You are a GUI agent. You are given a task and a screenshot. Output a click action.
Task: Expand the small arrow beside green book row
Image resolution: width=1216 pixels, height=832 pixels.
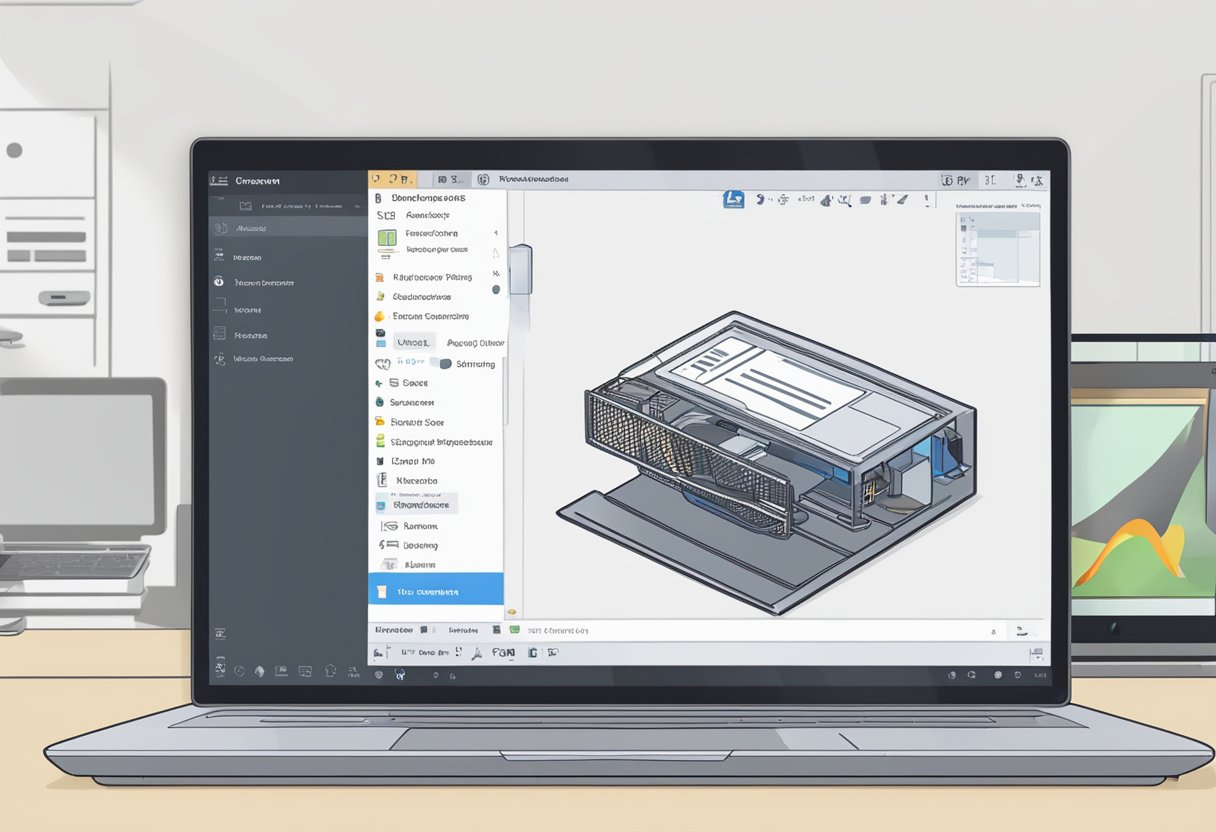click(496, 233)
